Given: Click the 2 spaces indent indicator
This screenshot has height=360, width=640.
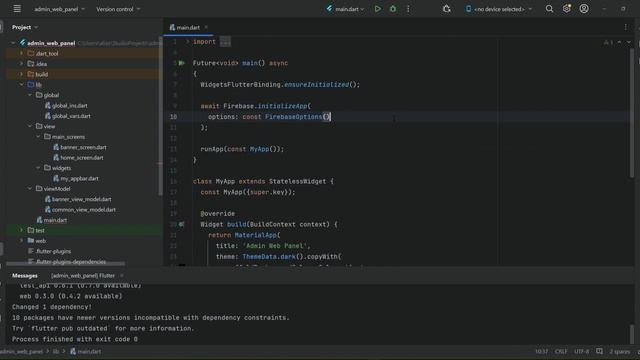Looking at the screenshot, I should click(x=620, y=351).
